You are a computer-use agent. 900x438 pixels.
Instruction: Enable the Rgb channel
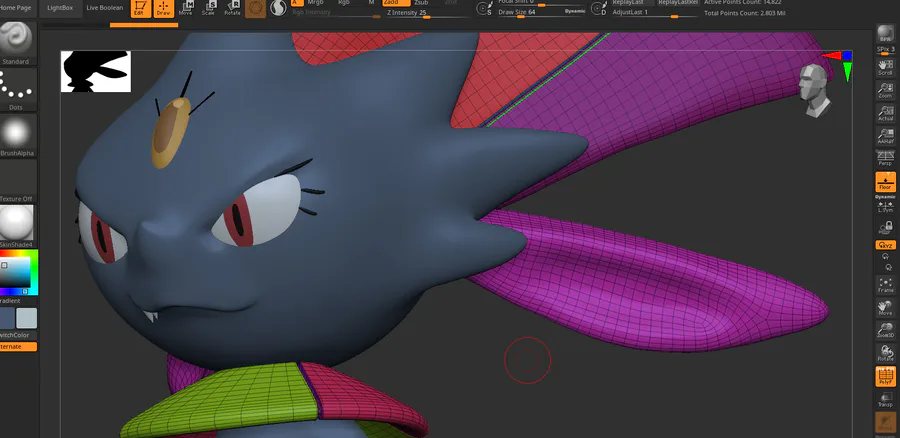344,3
